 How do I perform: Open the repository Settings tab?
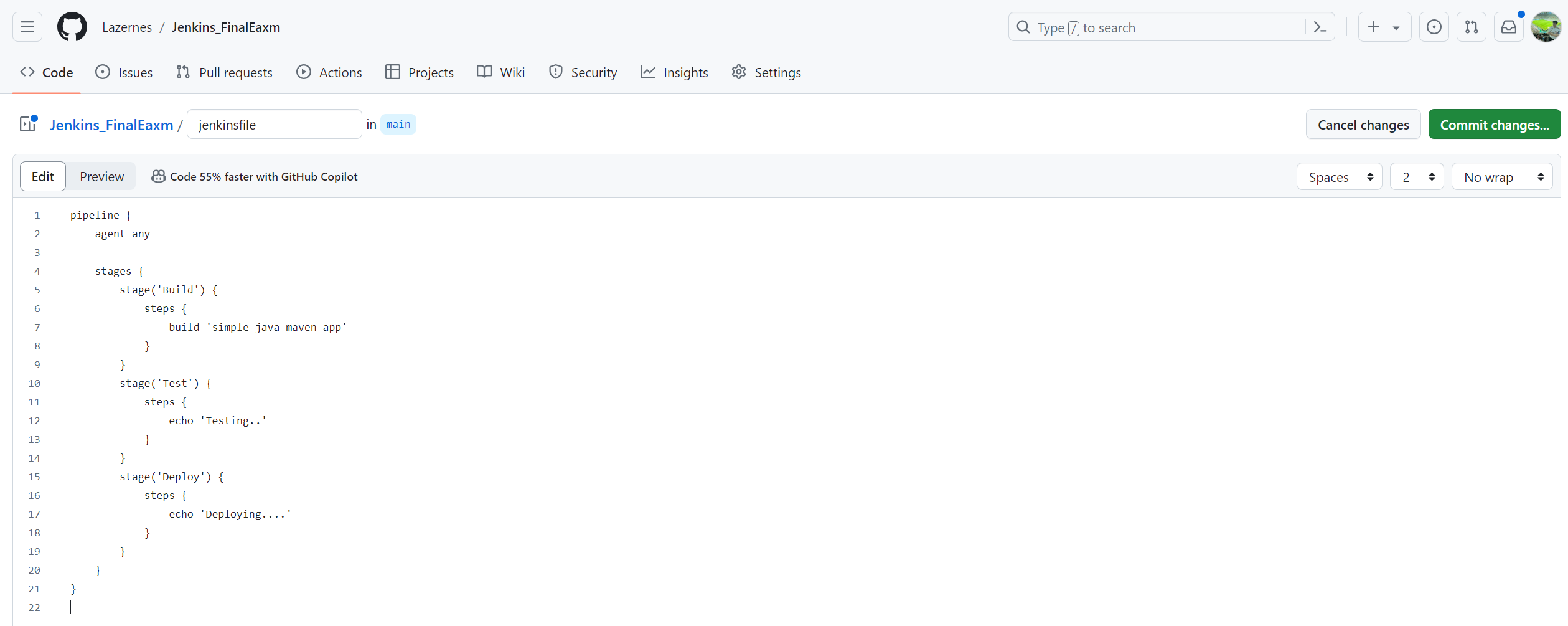tap(766, 72)
